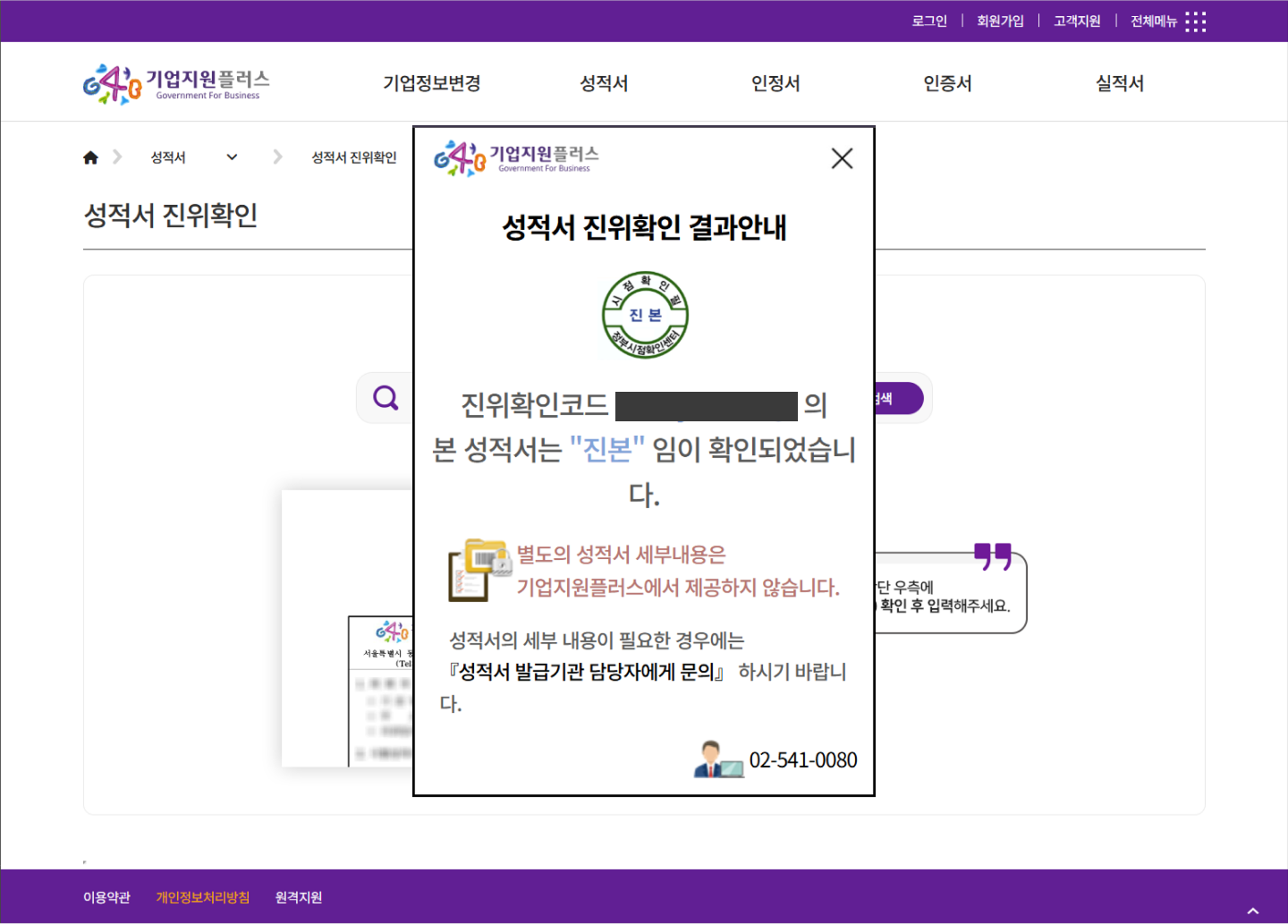Click the sample certificate thumbnail image

[380, 689]
